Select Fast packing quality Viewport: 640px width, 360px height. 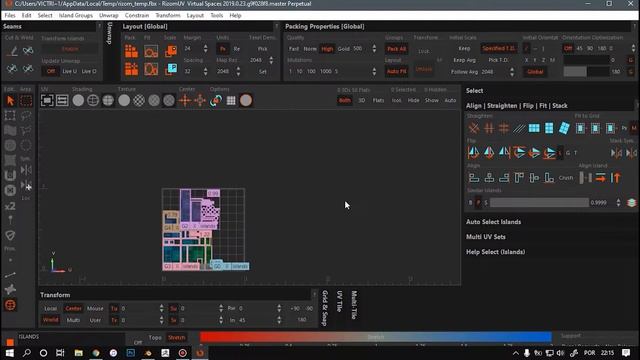click(294, 49)
